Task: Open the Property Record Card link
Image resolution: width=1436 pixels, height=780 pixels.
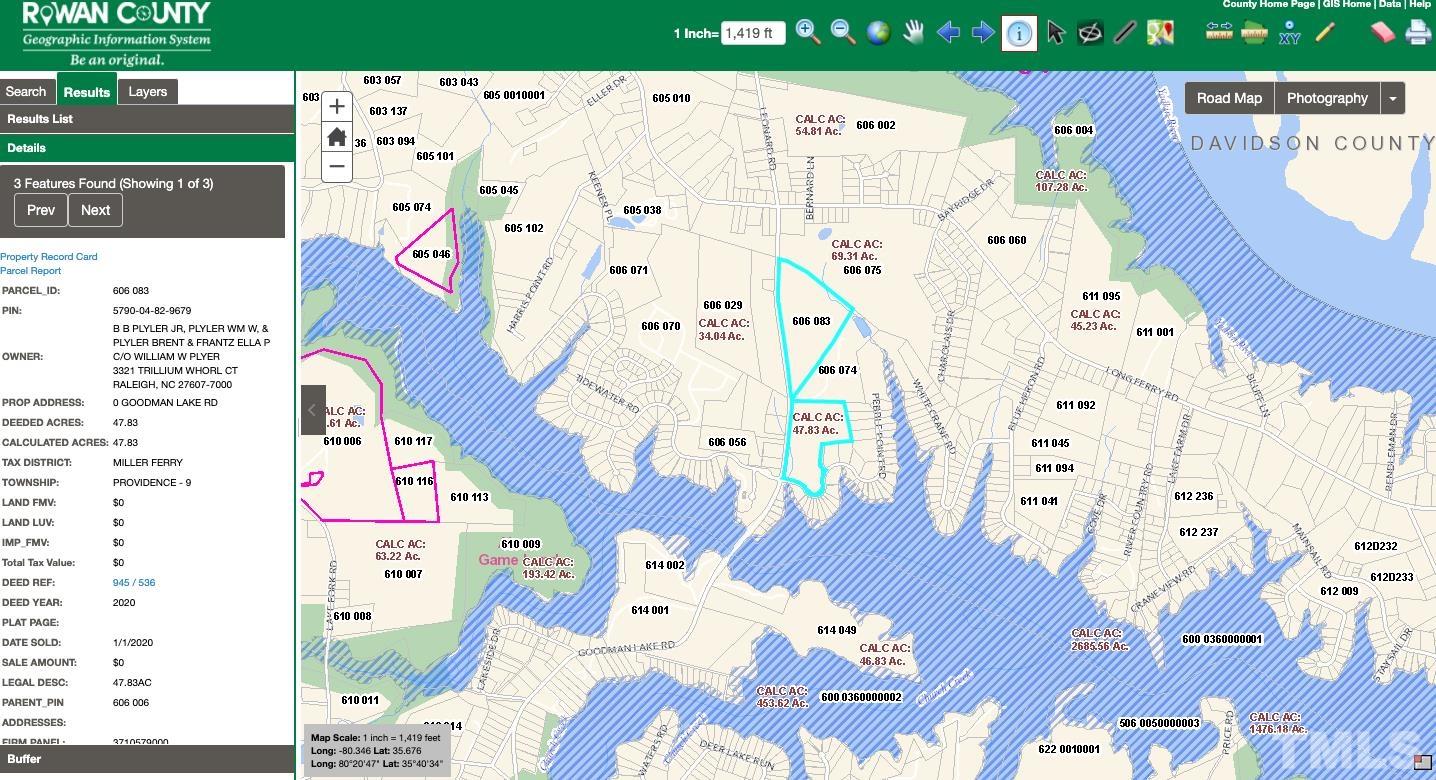Action: pos(49,257)
